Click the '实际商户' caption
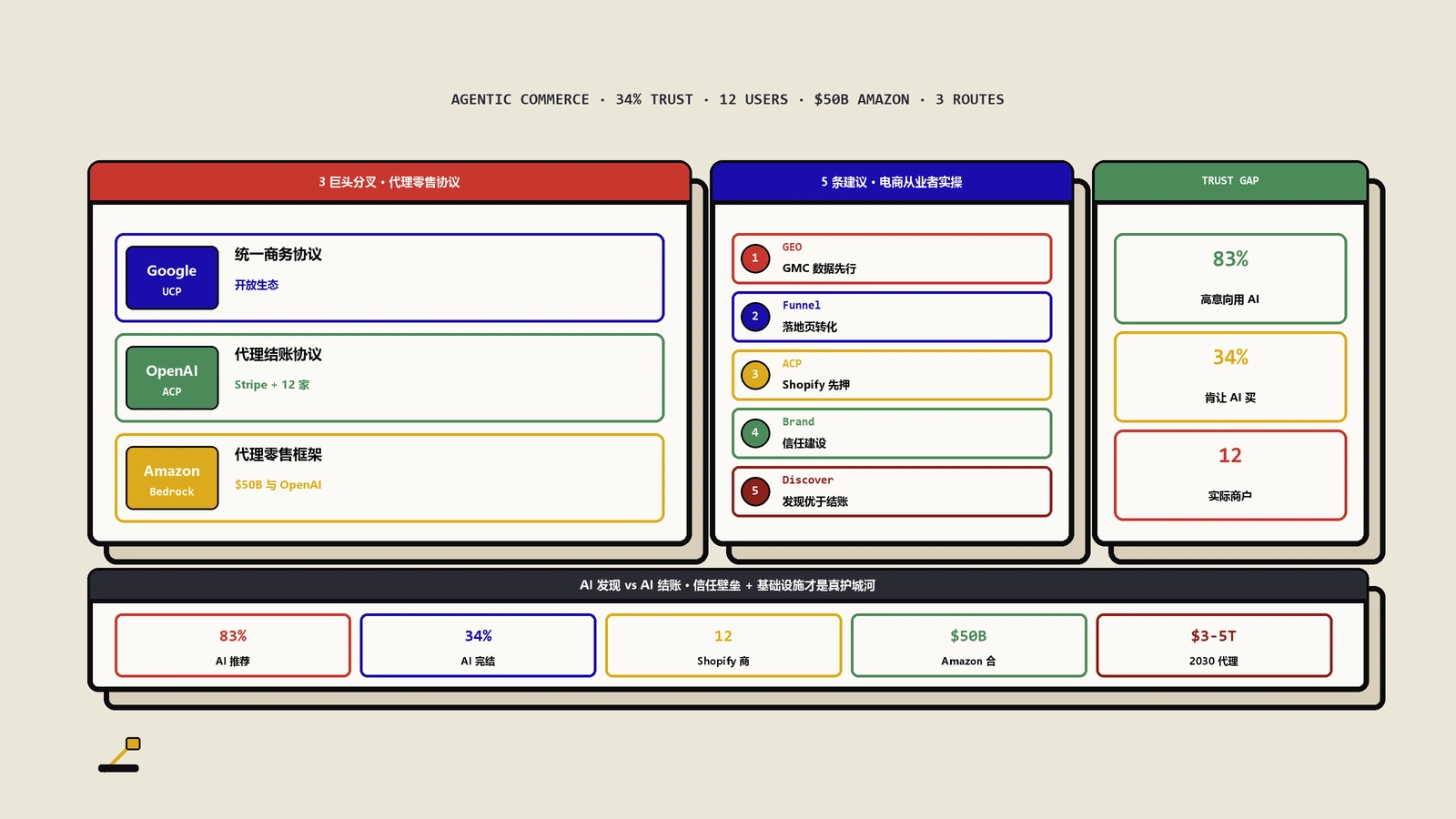Image resolution: width=1456 pixels, height=819 pixels. pos(1230,496)
